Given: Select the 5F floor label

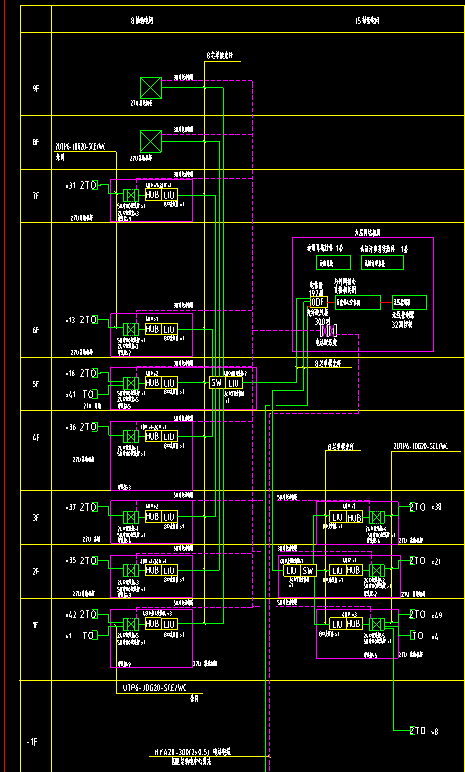Looking at the screenshot, I should (35, 384).
